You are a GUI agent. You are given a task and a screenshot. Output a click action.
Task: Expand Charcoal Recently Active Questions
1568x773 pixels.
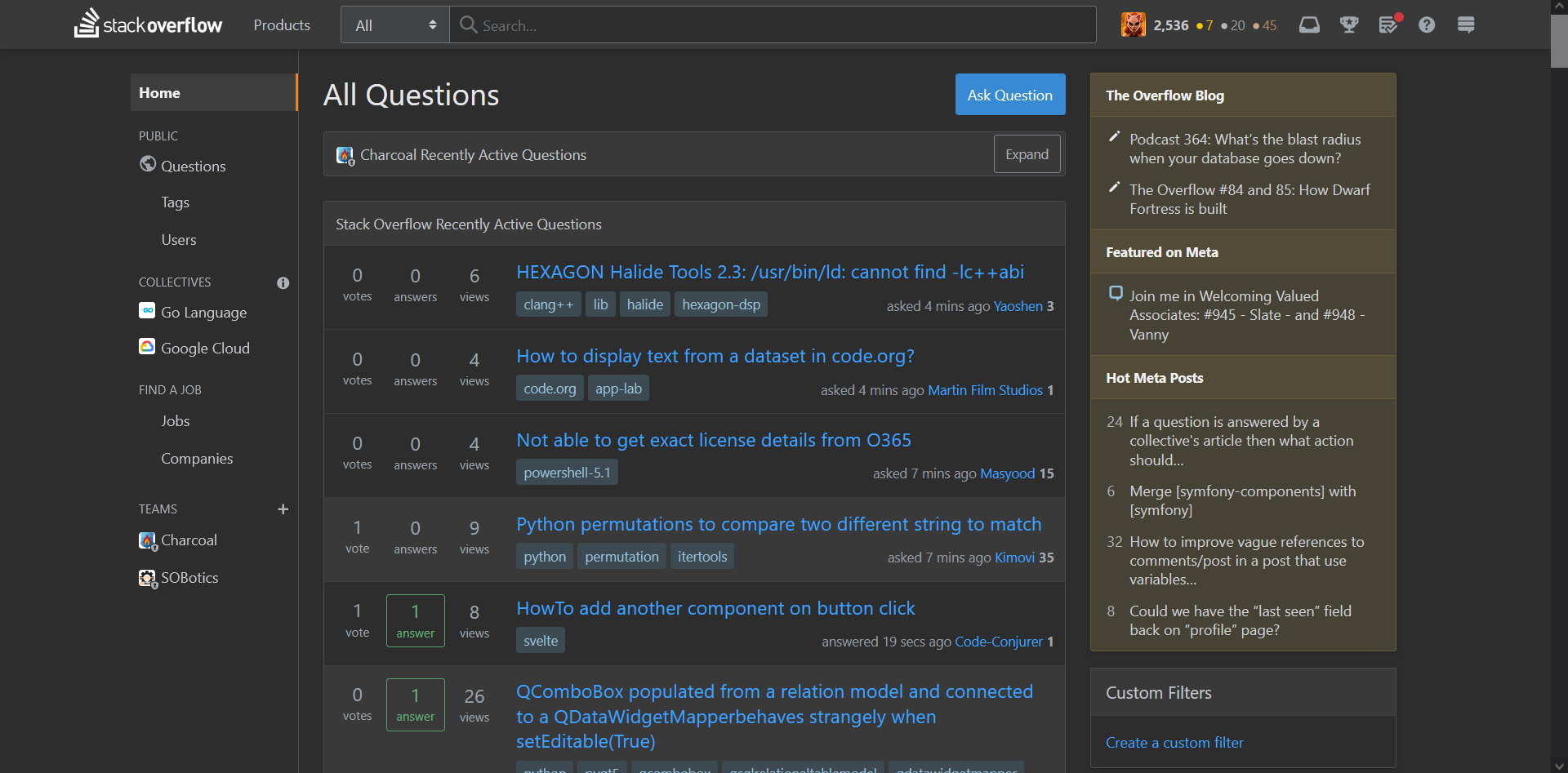click(1027, 154)
